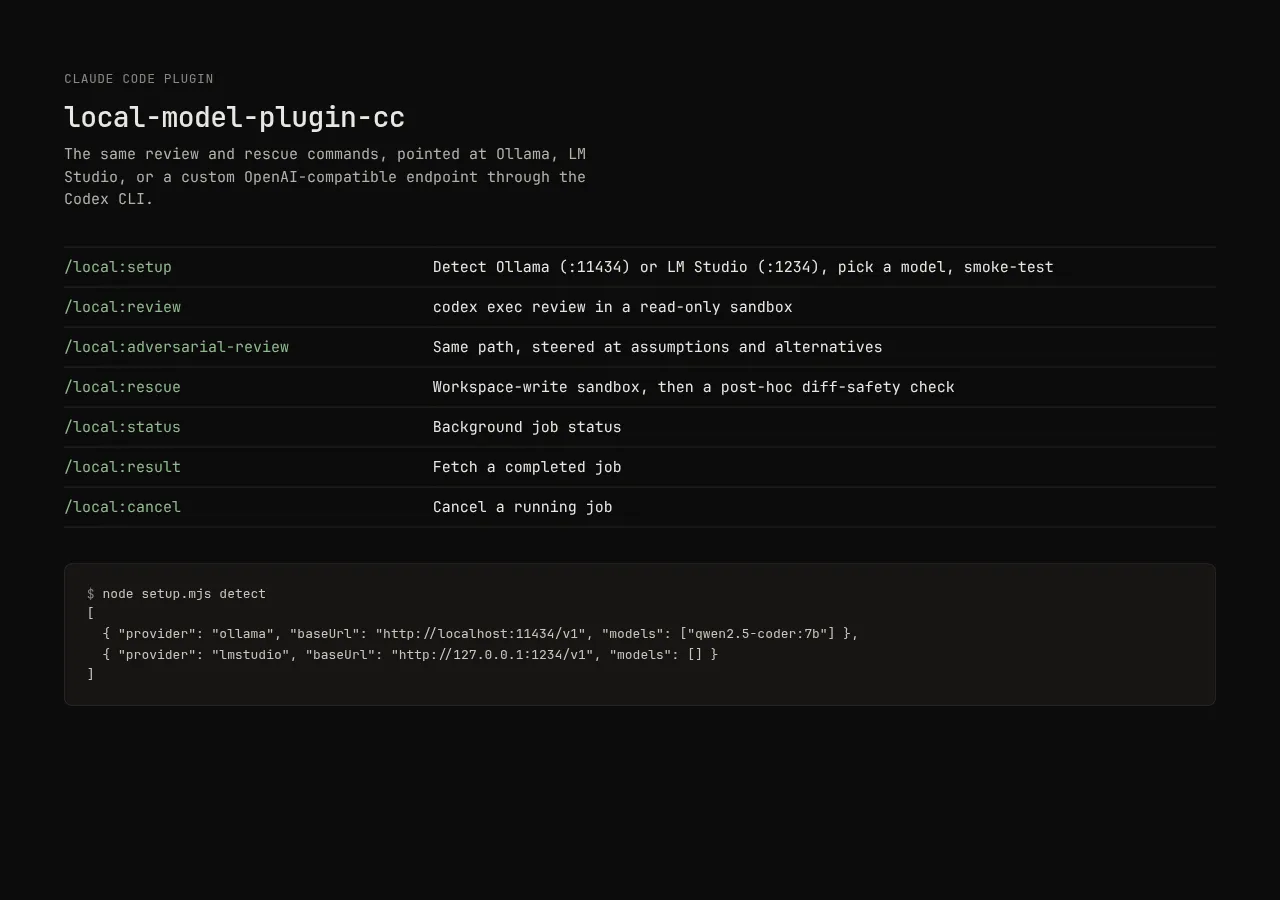Click the 'node setup.mjs detect' command line
The image size is (1280, 900).
coord(177,594)
